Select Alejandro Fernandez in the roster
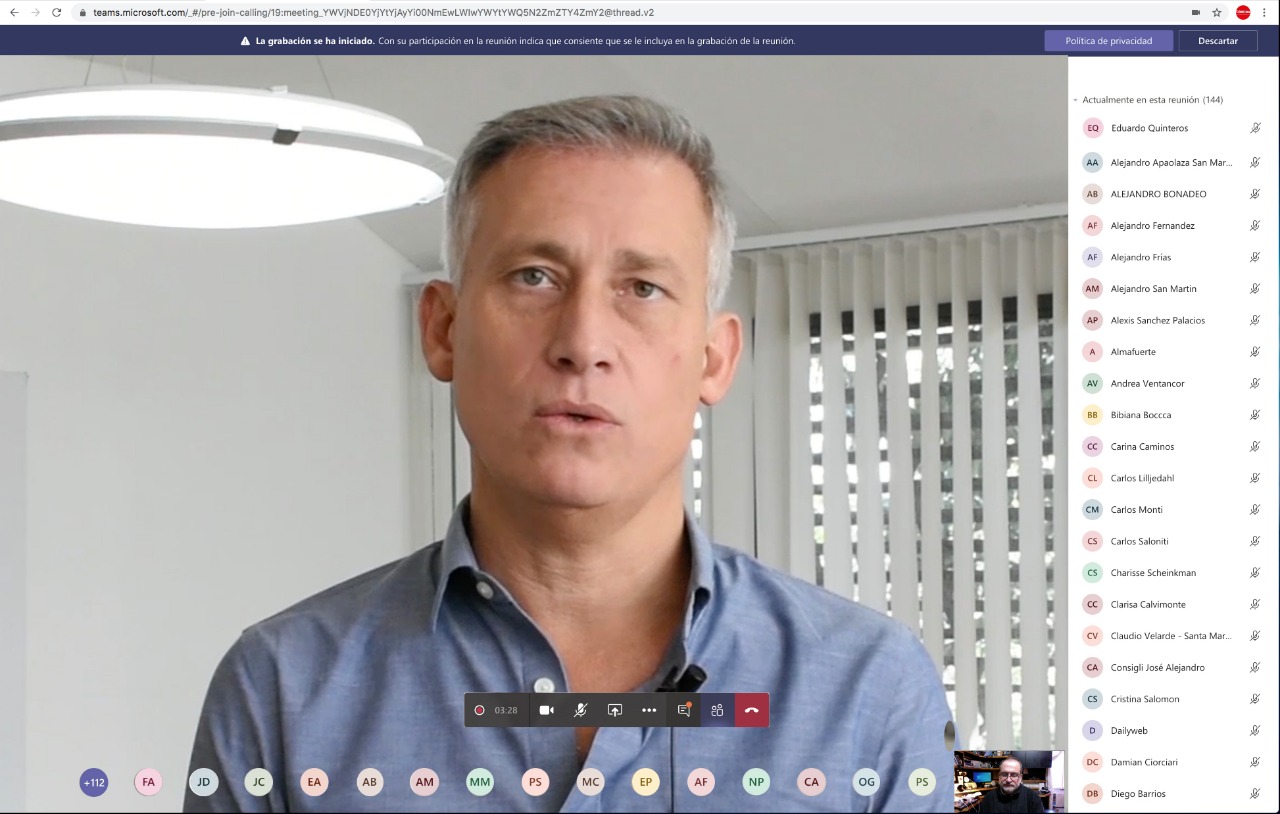1280x814 pixels. [1153, 226]
